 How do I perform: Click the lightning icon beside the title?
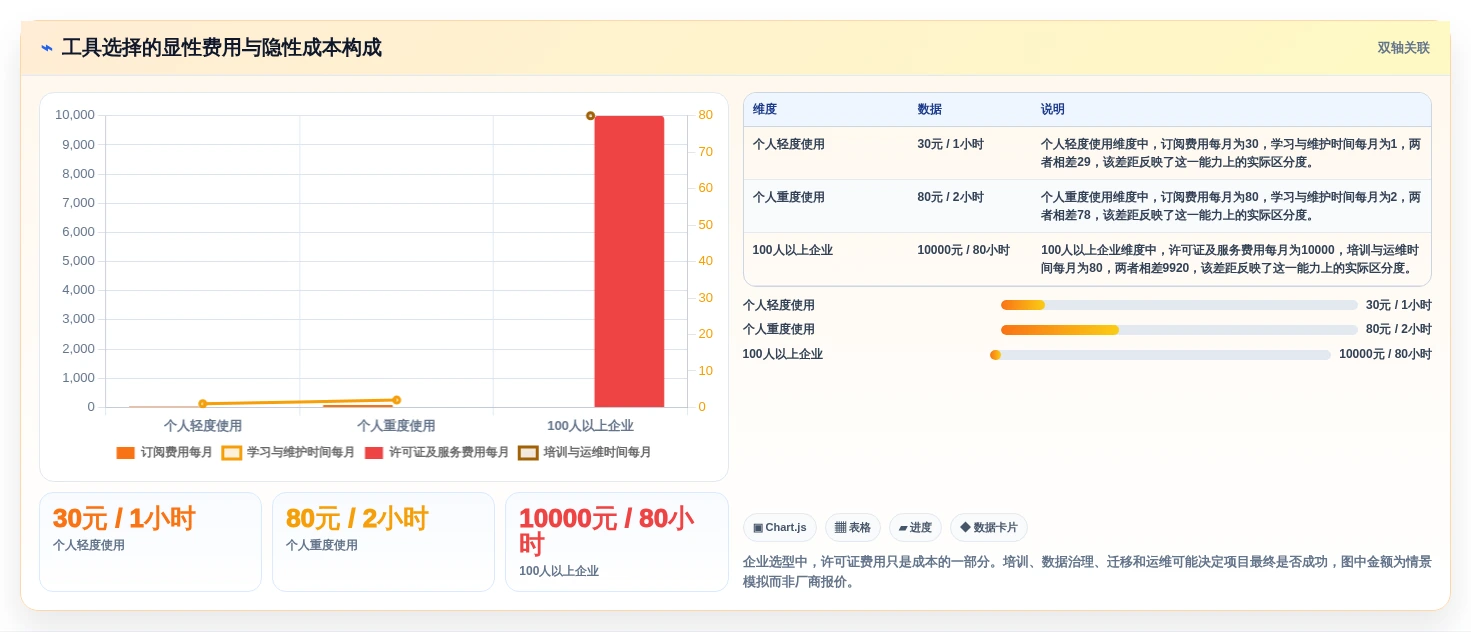47,48
